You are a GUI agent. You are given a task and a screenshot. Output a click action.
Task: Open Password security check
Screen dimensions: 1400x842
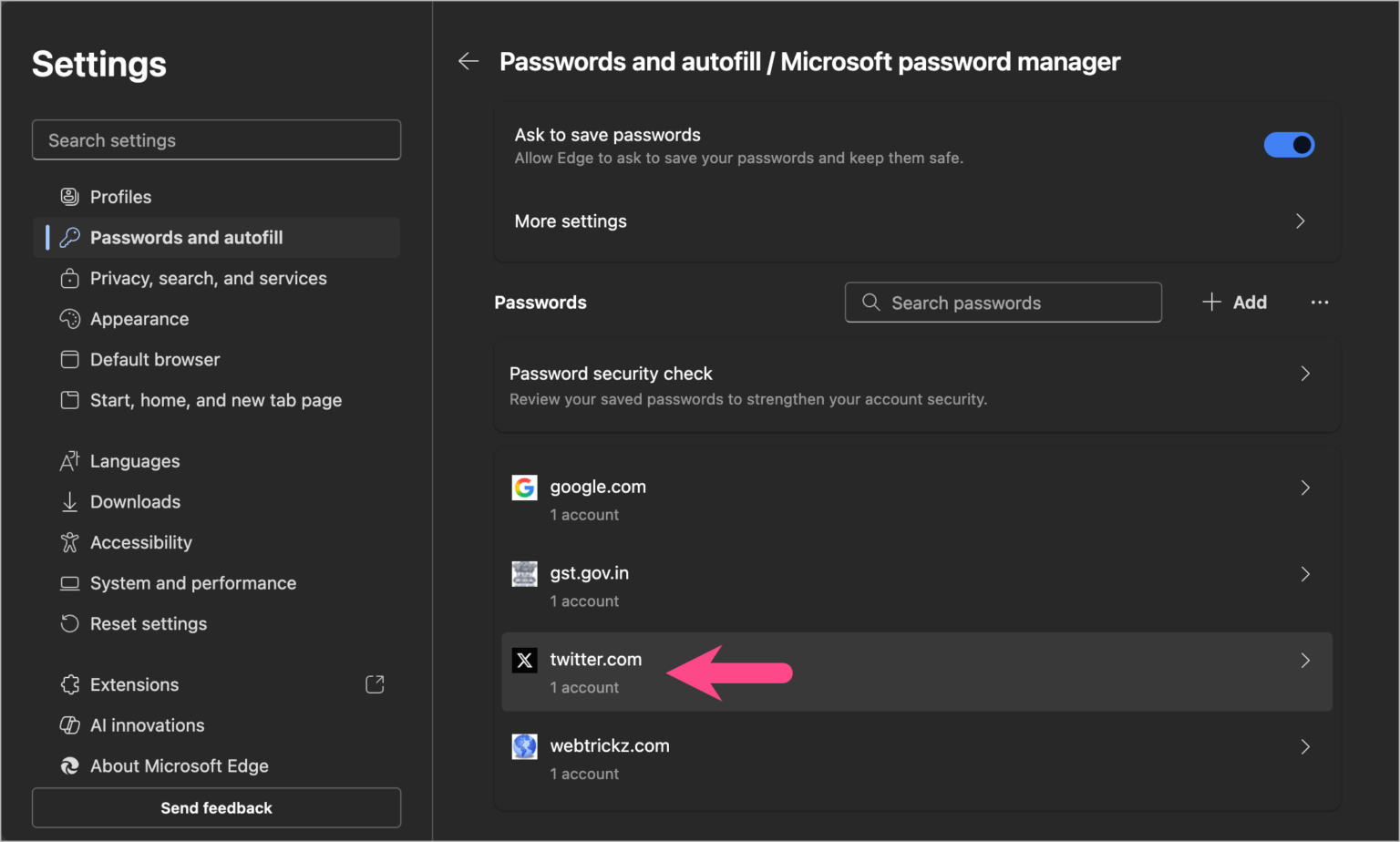tap(916, 384)
